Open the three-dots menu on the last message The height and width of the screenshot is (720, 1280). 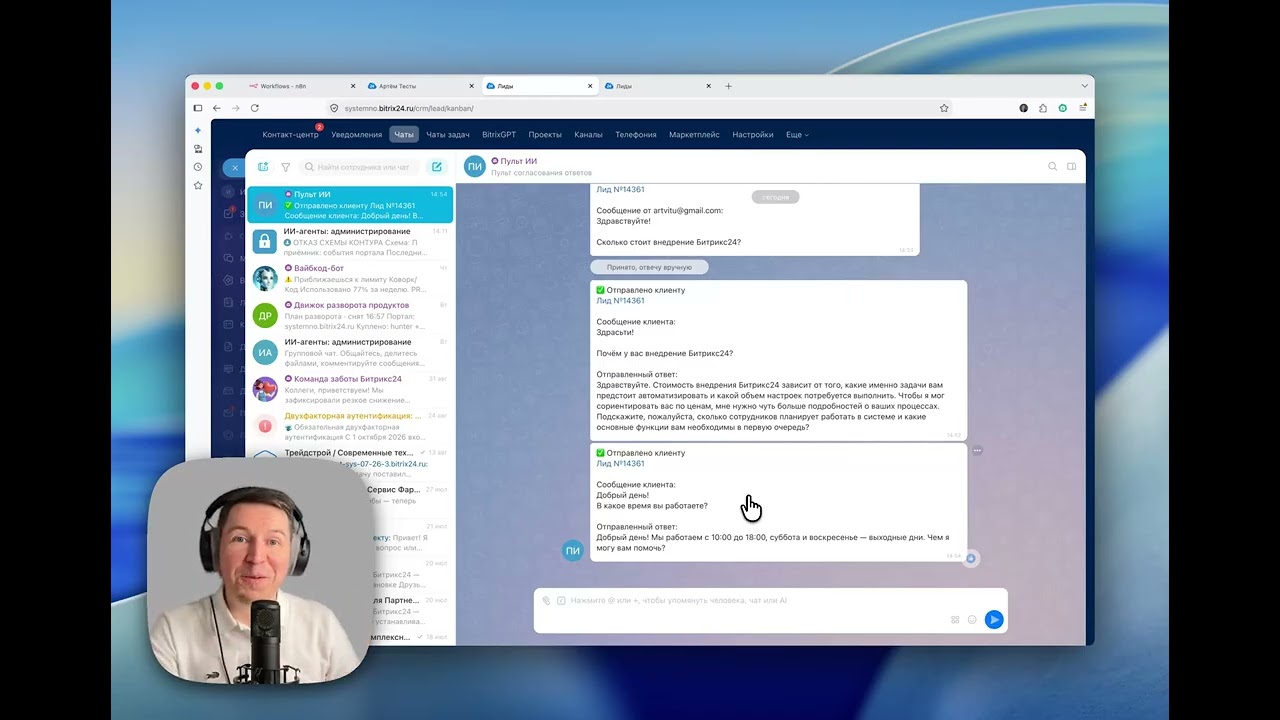(x=977, y=451)
